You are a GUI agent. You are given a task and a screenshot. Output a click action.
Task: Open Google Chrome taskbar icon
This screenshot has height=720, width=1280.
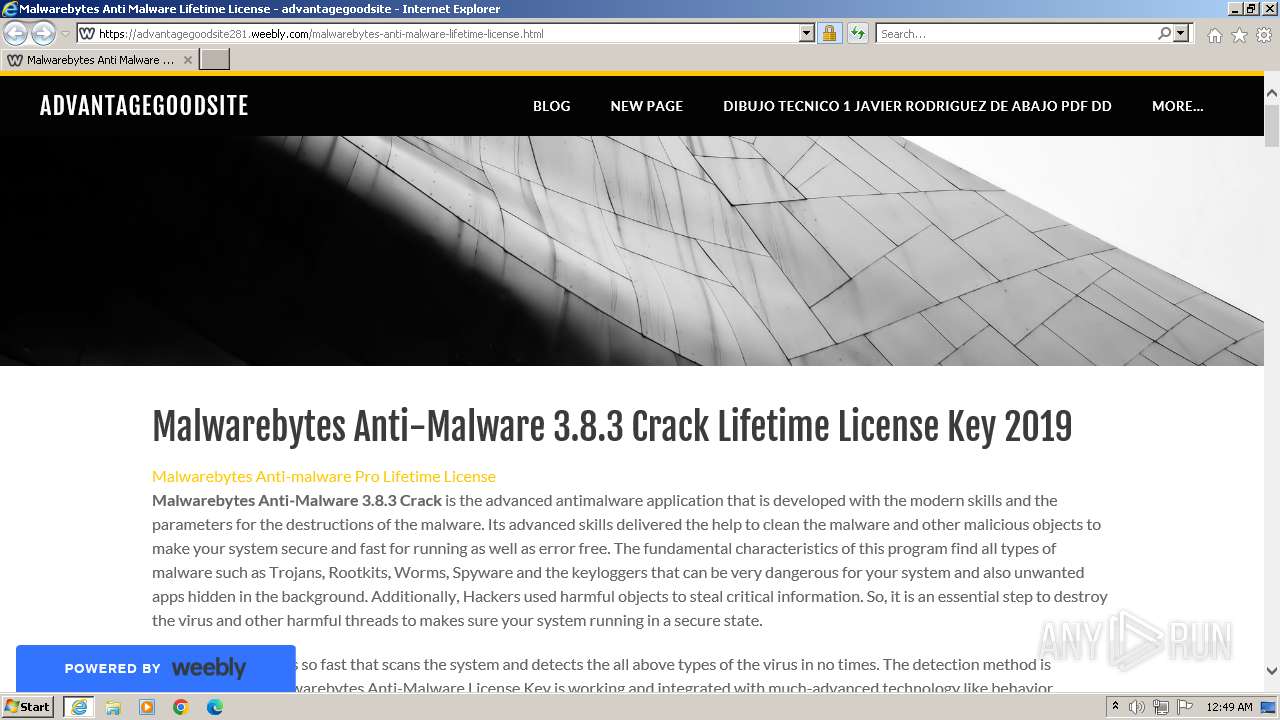pyautogui.click(x=181, y=707)
